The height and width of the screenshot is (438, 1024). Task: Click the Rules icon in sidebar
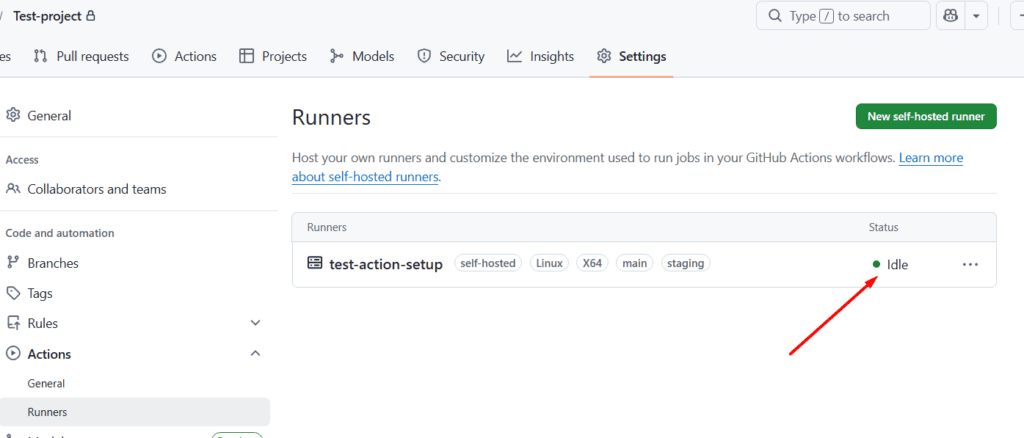[12, 323]
